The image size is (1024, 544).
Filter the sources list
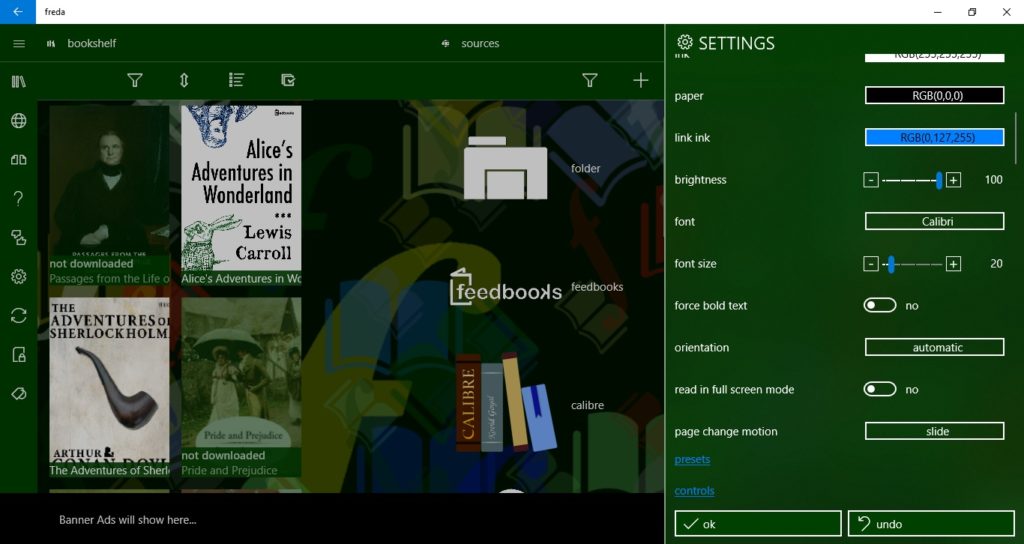590,80
